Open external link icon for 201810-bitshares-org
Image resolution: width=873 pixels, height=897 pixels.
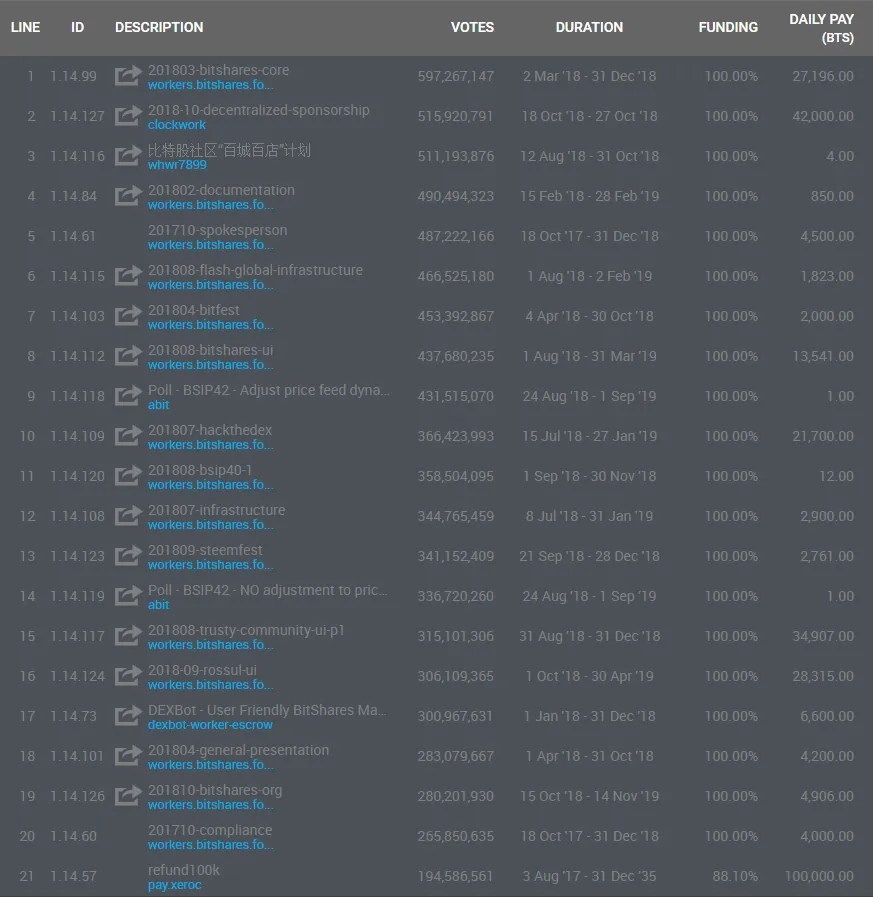128,796
